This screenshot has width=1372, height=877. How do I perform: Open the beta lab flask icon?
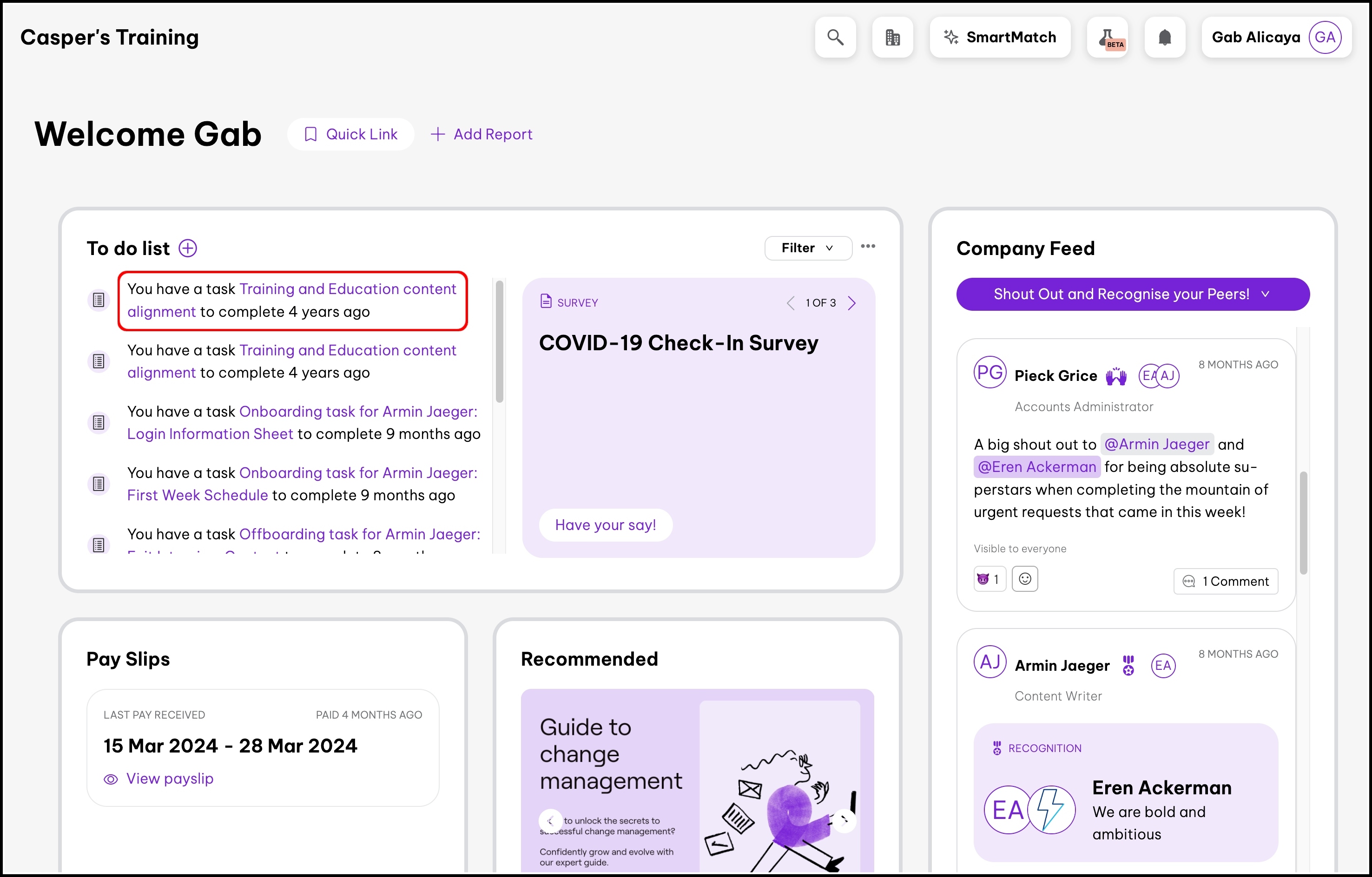click(x=1107, y=38)
